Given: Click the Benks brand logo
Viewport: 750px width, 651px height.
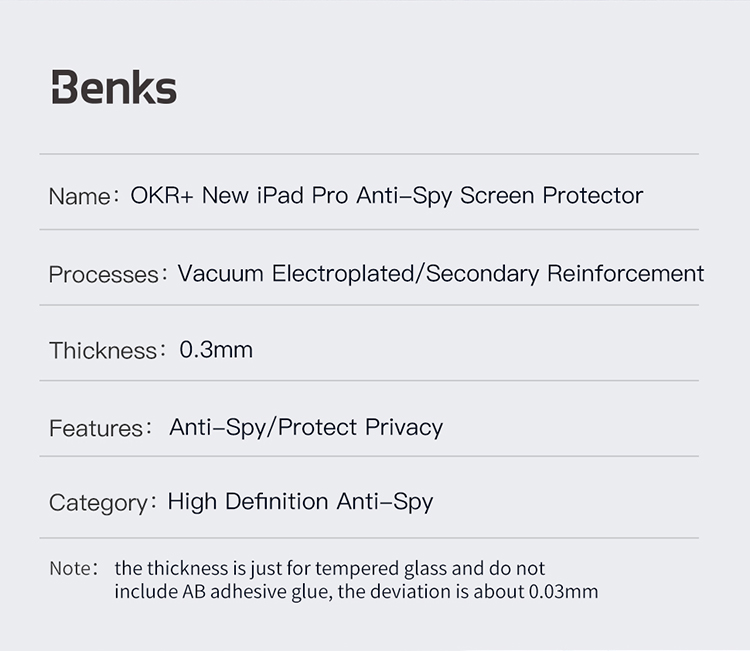Looking at the screenshot, I should point(114,87).
